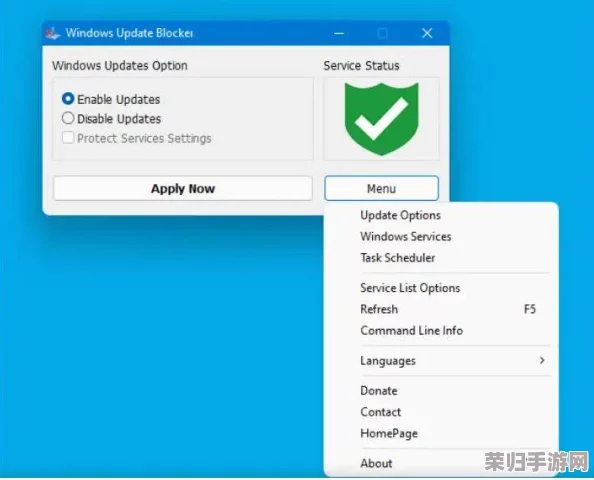
Task: Select Refresh in the menu
Action: [441, 309]
